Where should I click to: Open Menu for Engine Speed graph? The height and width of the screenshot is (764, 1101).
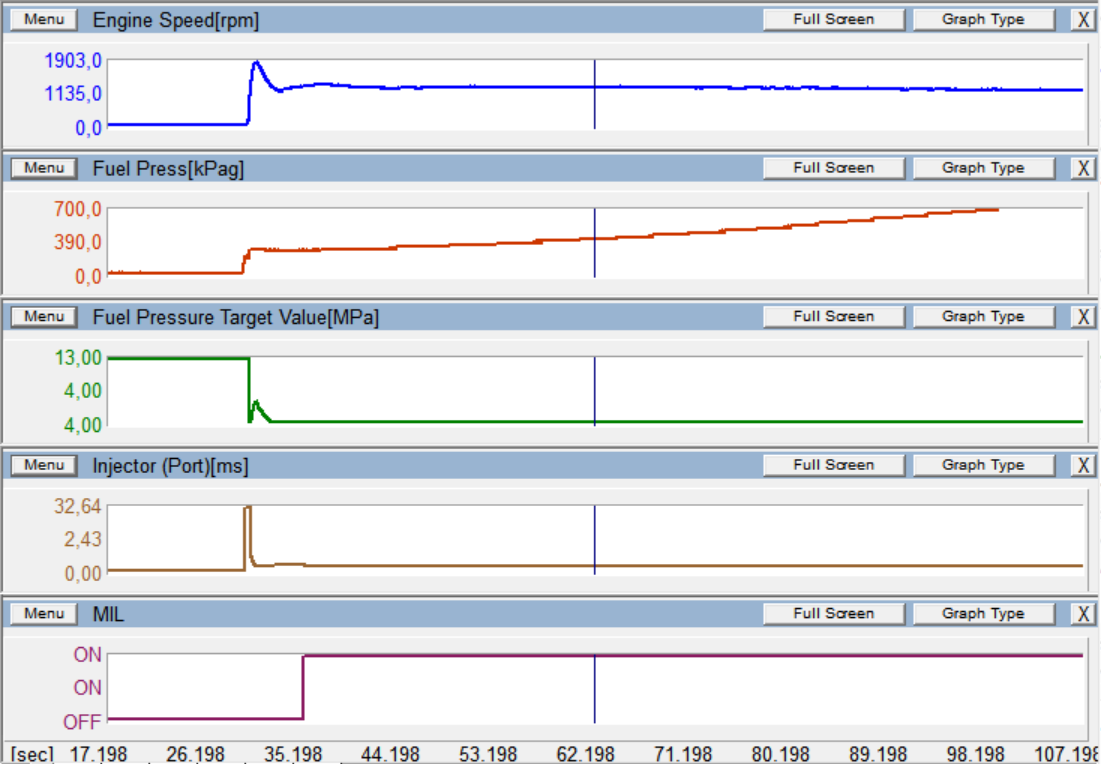(x=44, y=20)
